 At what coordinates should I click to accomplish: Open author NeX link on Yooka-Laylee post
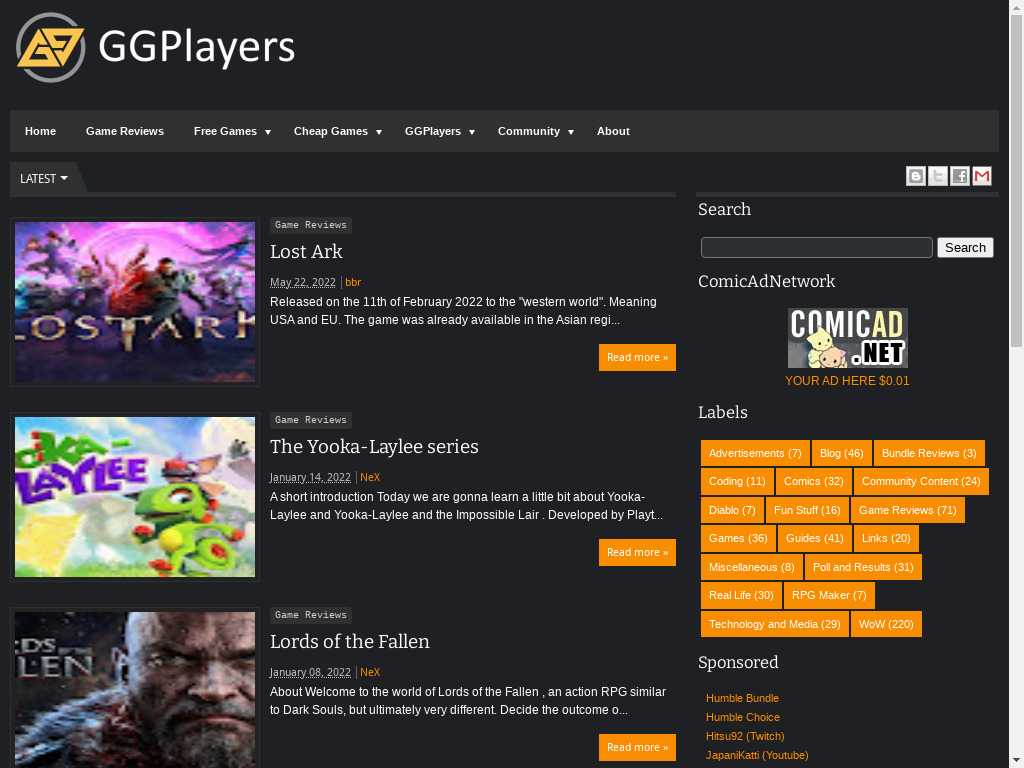coord(370,477)
